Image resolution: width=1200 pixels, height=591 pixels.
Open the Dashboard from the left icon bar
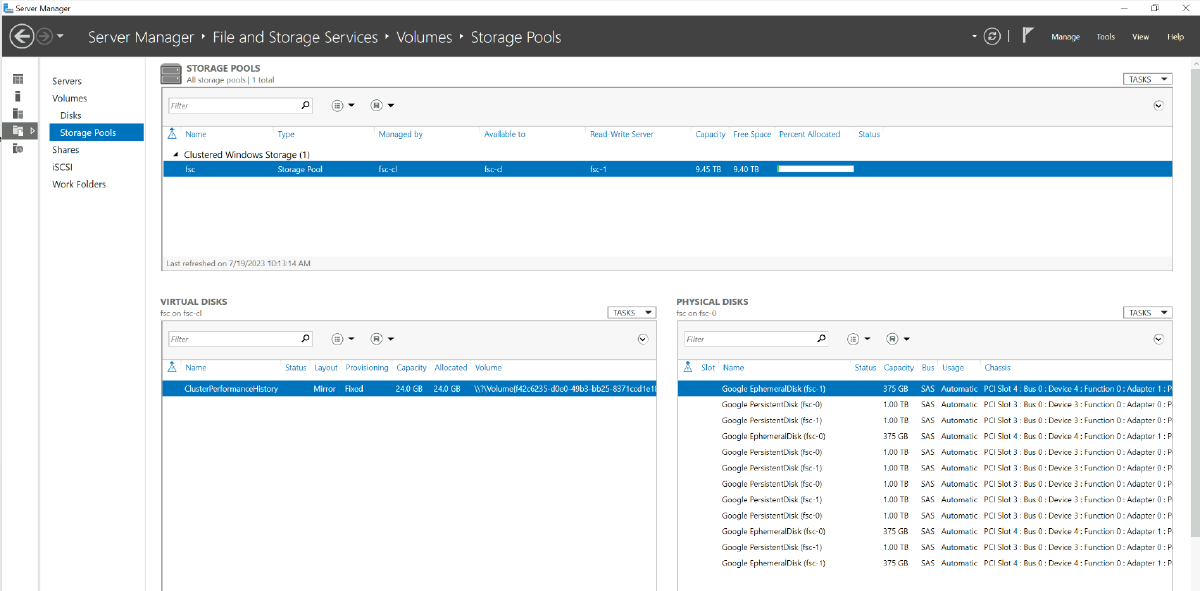click(17, 78)
